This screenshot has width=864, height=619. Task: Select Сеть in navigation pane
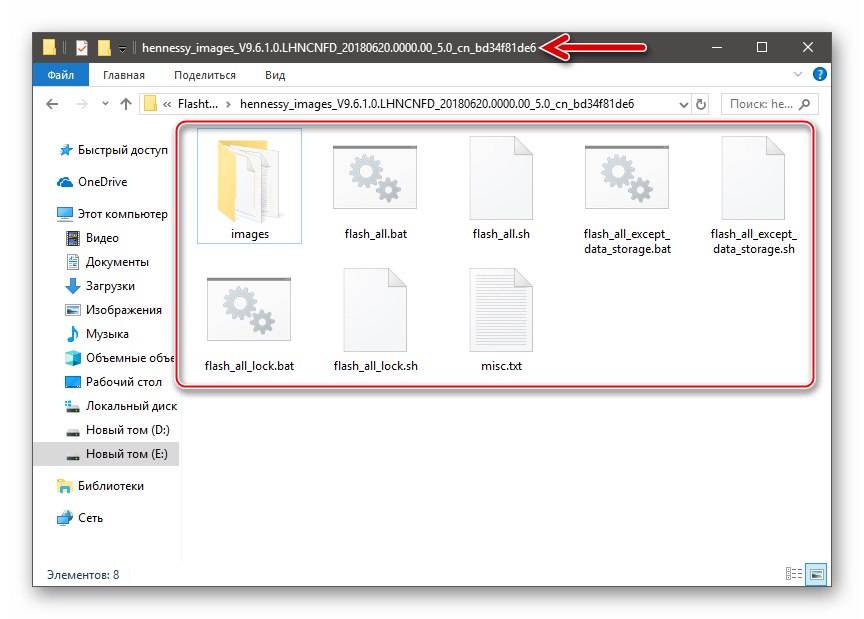point(80,518)
